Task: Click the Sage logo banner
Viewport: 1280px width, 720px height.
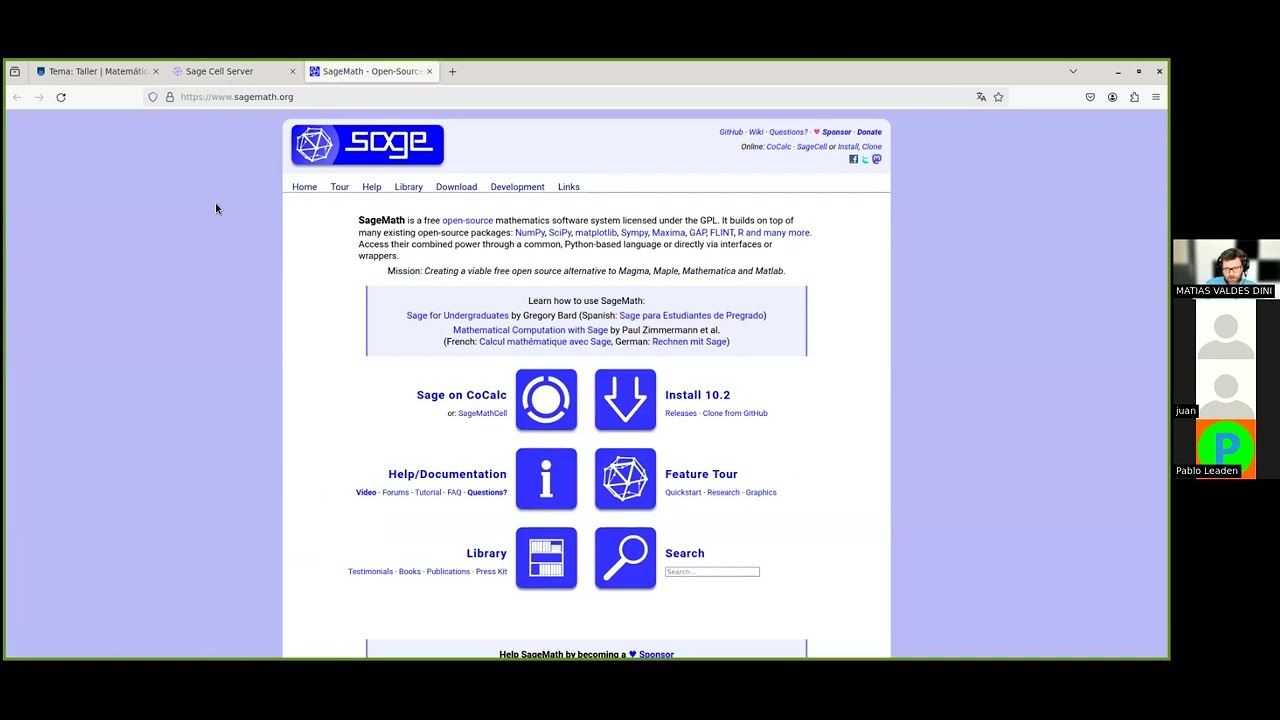Action: click(367, 145)
